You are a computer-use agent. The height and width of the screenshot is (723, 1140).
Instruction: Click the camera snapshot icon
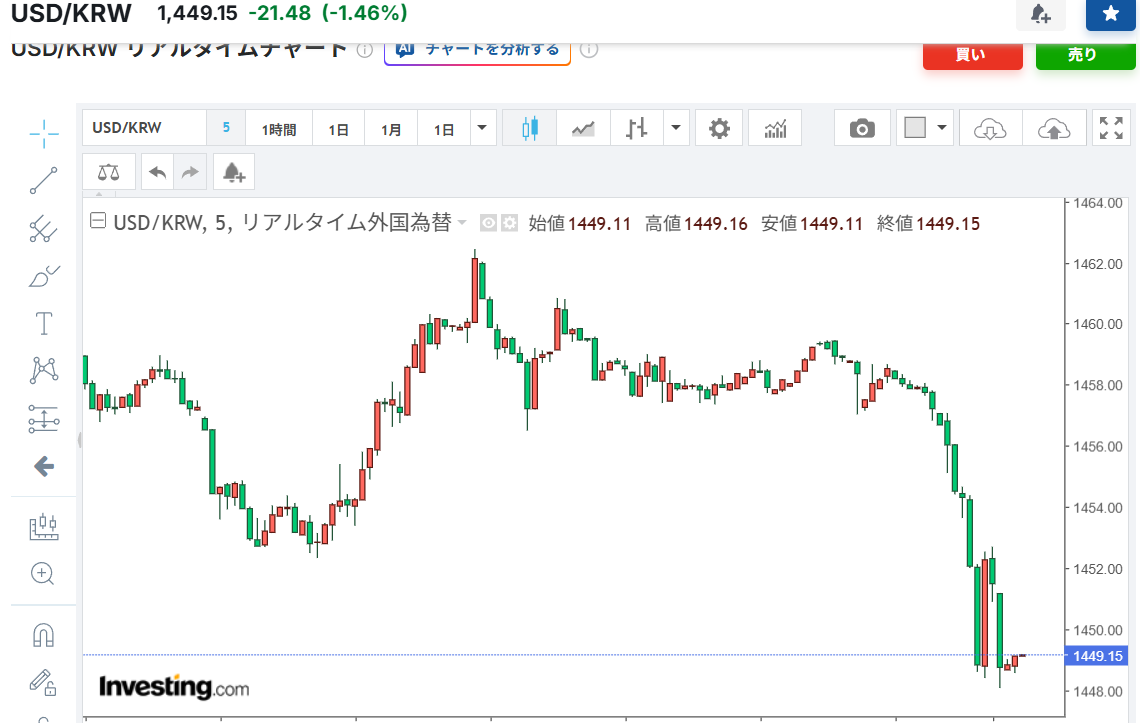coord(862,128)
